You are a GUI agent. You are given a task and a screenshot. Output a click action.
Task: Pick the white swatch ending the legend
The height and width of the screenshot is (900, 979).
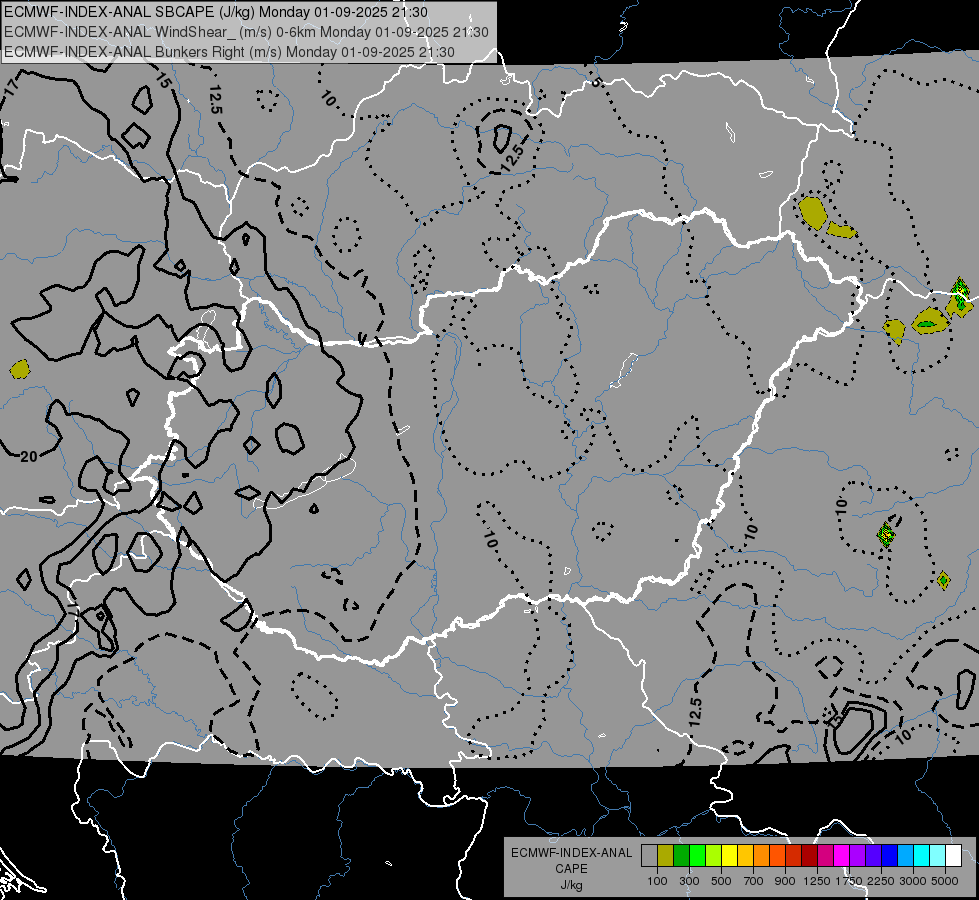[953, 855]
